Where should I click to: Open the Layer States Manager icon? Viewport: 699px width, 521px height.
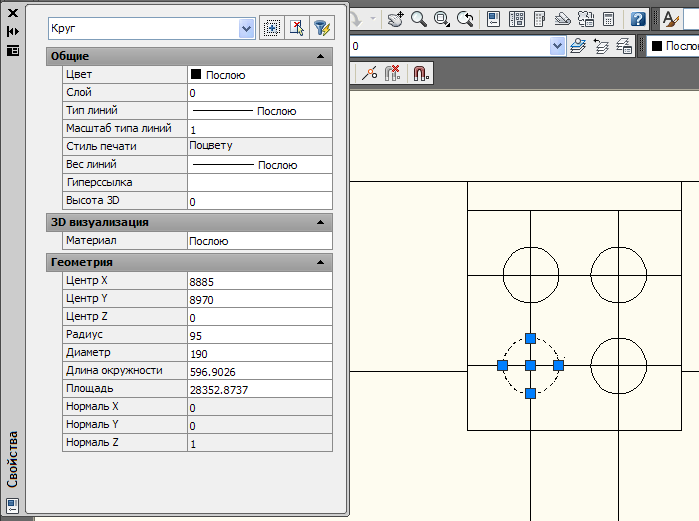coord(624,46)
